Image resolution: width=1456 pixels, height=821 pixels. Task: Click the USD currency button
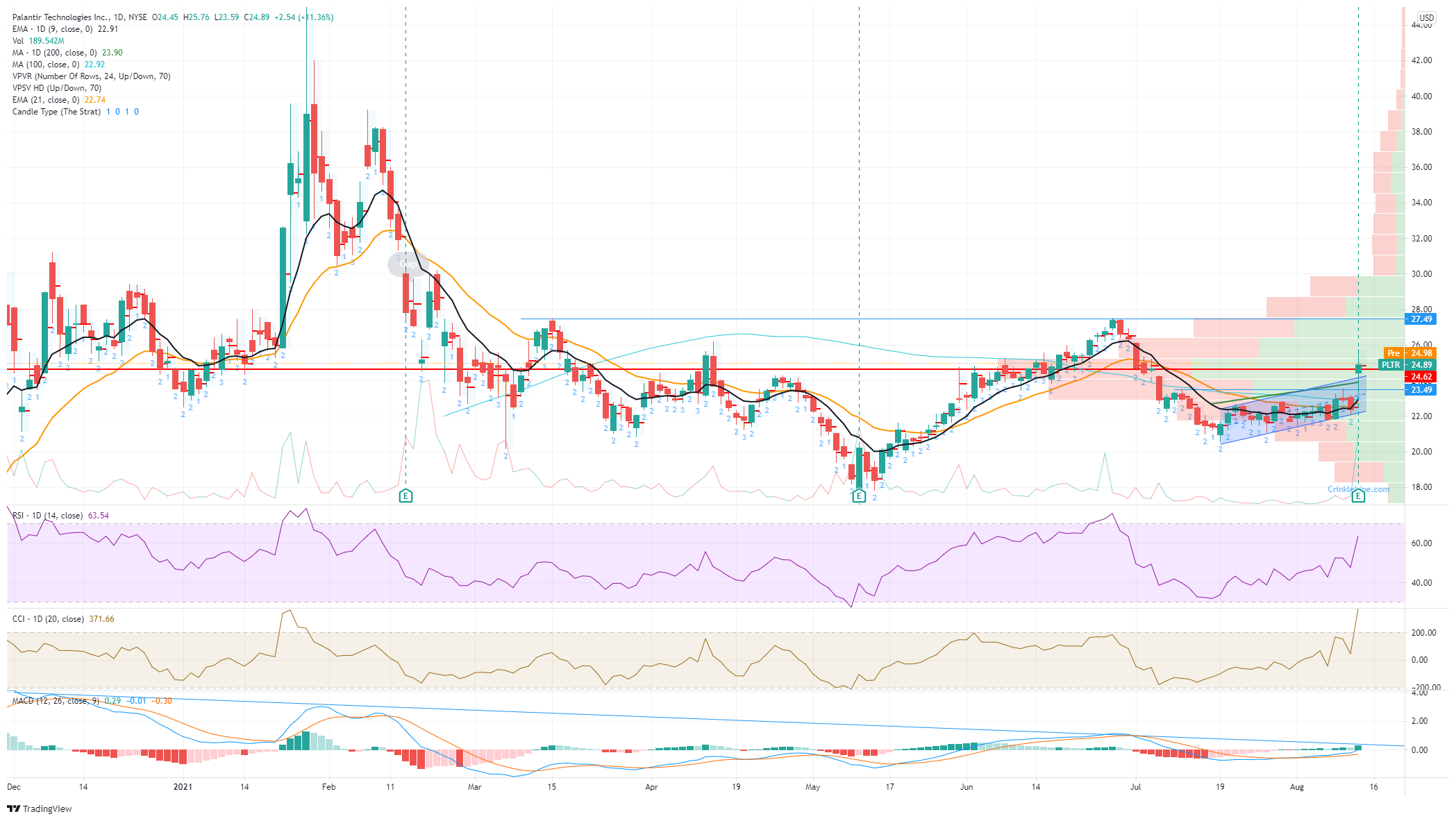point(1426,17)
